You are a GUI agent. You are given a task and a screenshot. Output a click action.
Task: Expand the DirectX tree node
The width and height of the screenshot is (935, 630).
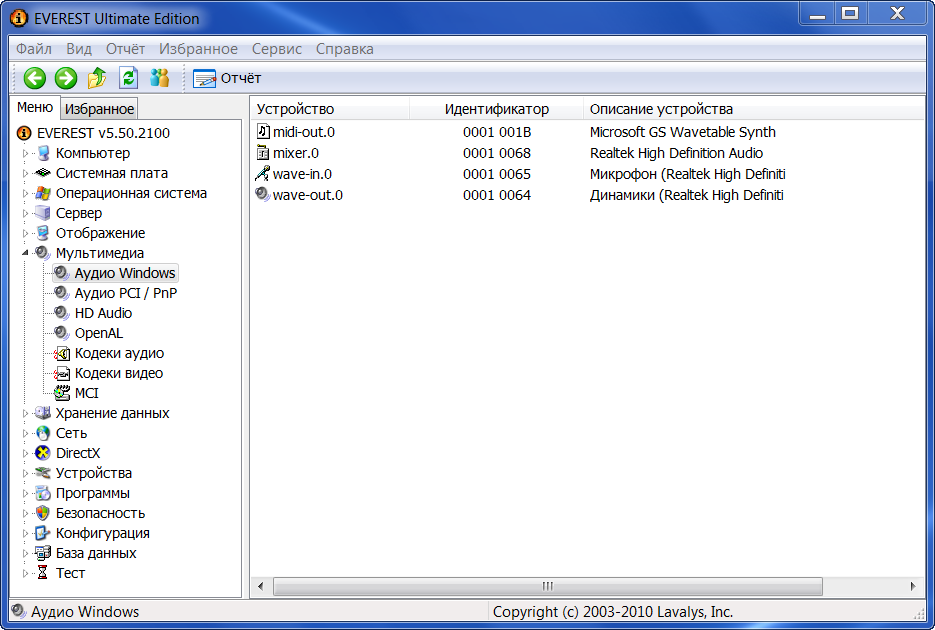(x=27, y=453)
